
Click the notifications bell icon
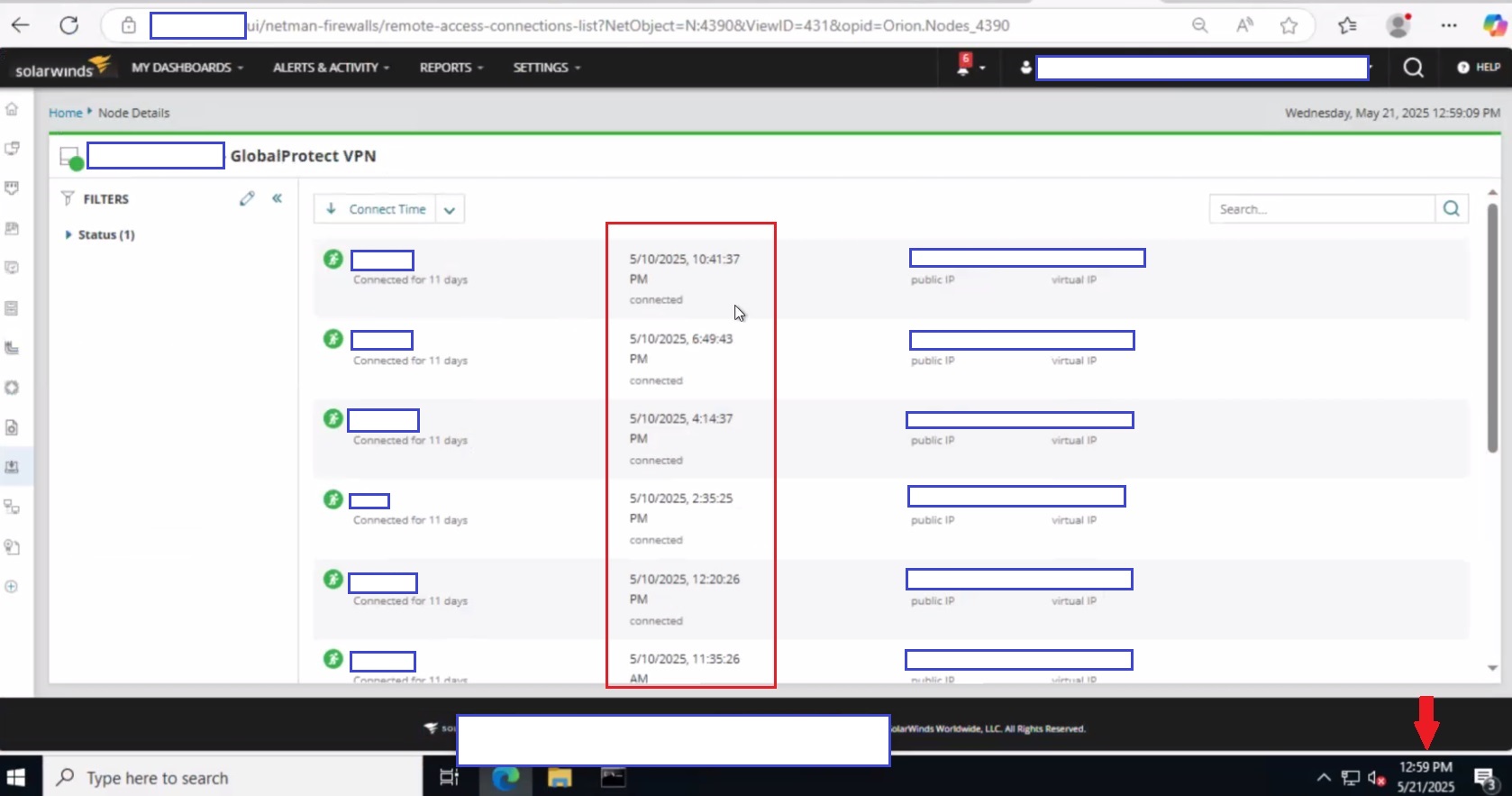point(964,66)
